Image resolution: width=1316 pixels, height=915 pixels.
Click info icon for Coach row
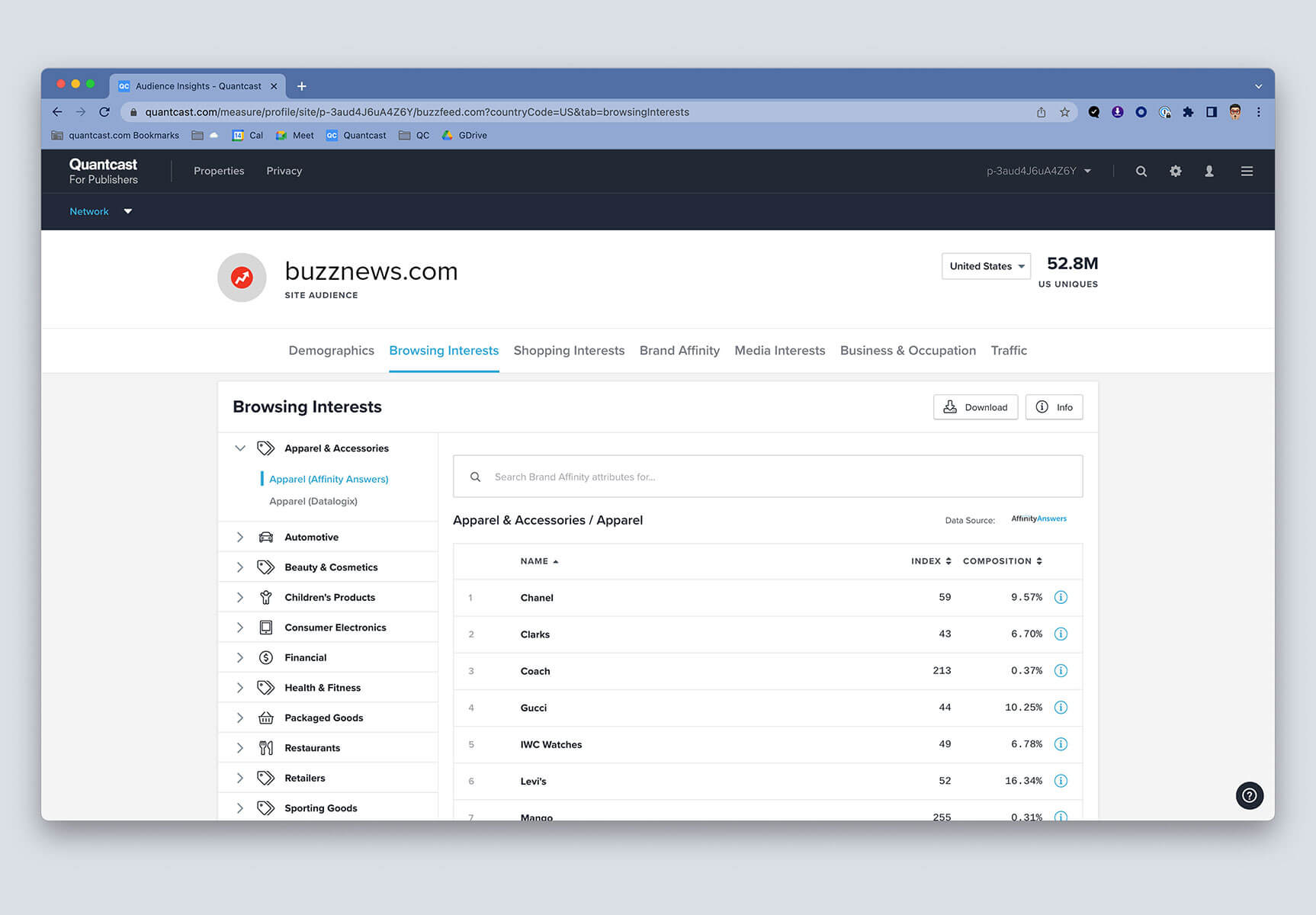point(1061,671)
